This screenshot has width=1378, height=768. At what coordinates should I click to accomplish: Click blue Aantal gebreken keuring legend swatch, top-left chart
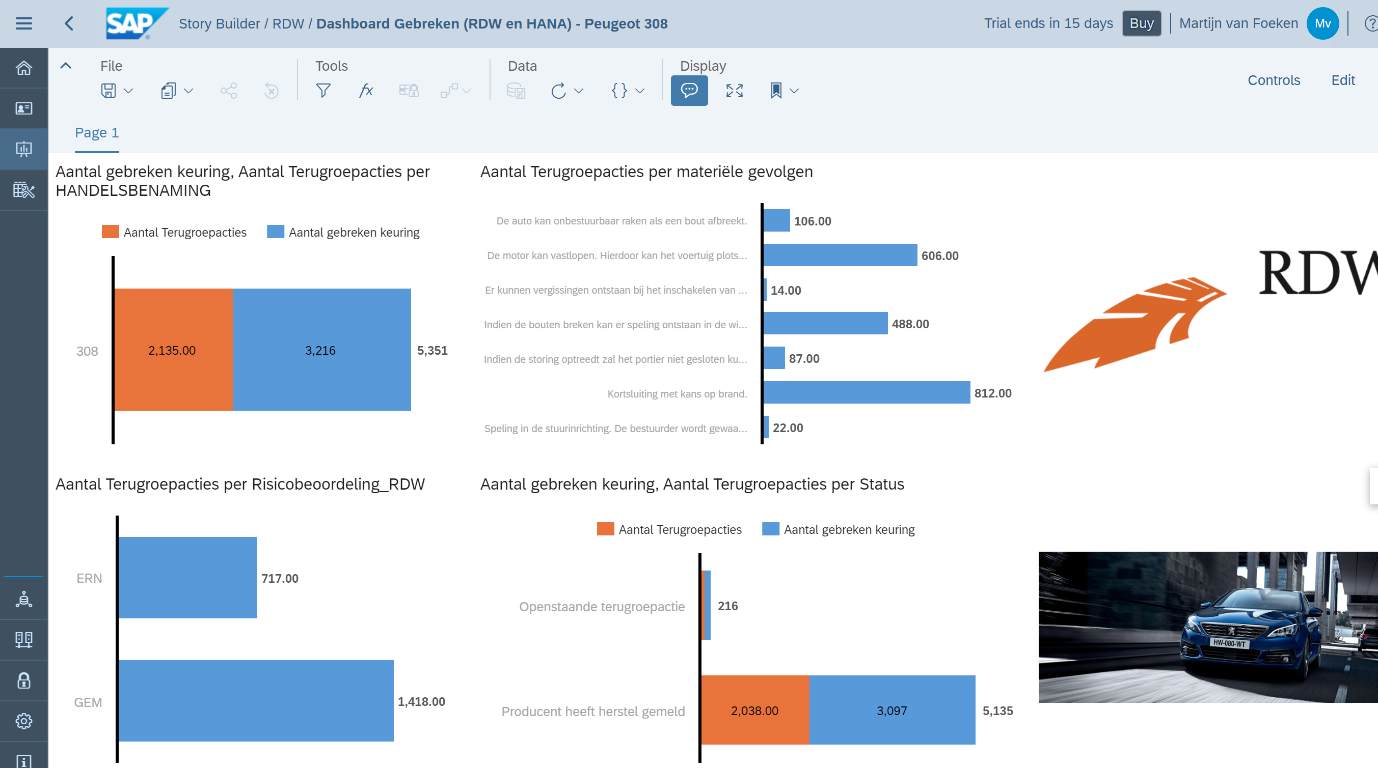click(x=275, y=232)
